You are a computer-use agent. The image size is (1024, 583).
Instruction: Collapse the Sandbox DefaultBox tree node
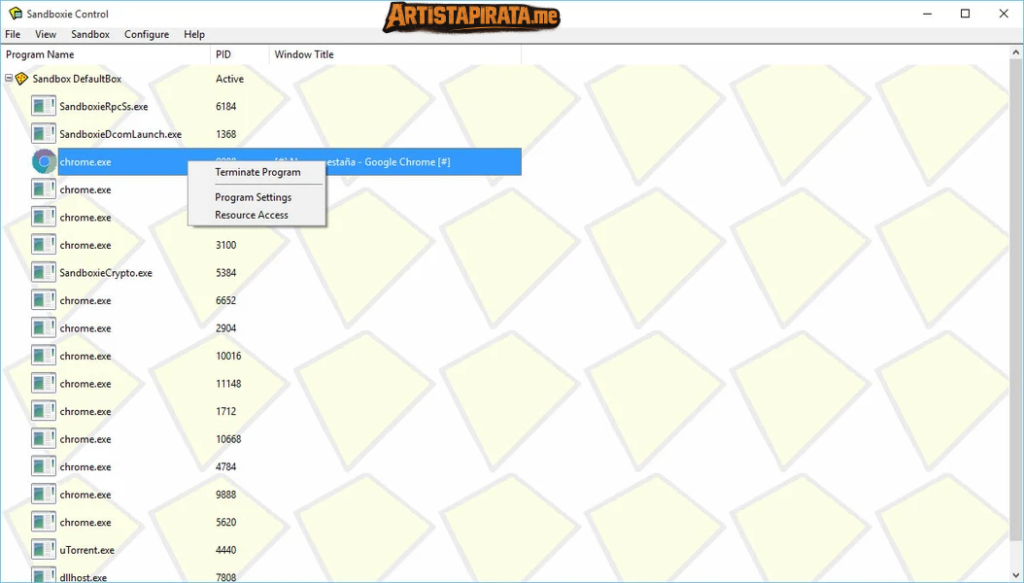click(9, 79)
